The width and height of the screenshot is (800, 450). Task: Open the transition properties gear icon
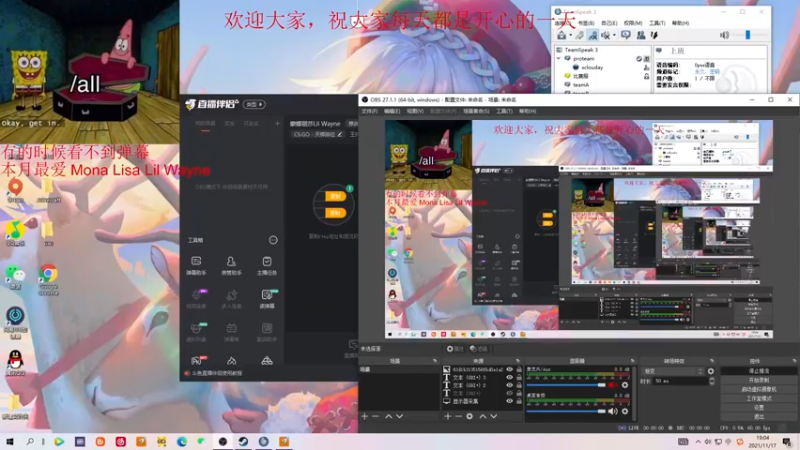click(x=711, y=371)
